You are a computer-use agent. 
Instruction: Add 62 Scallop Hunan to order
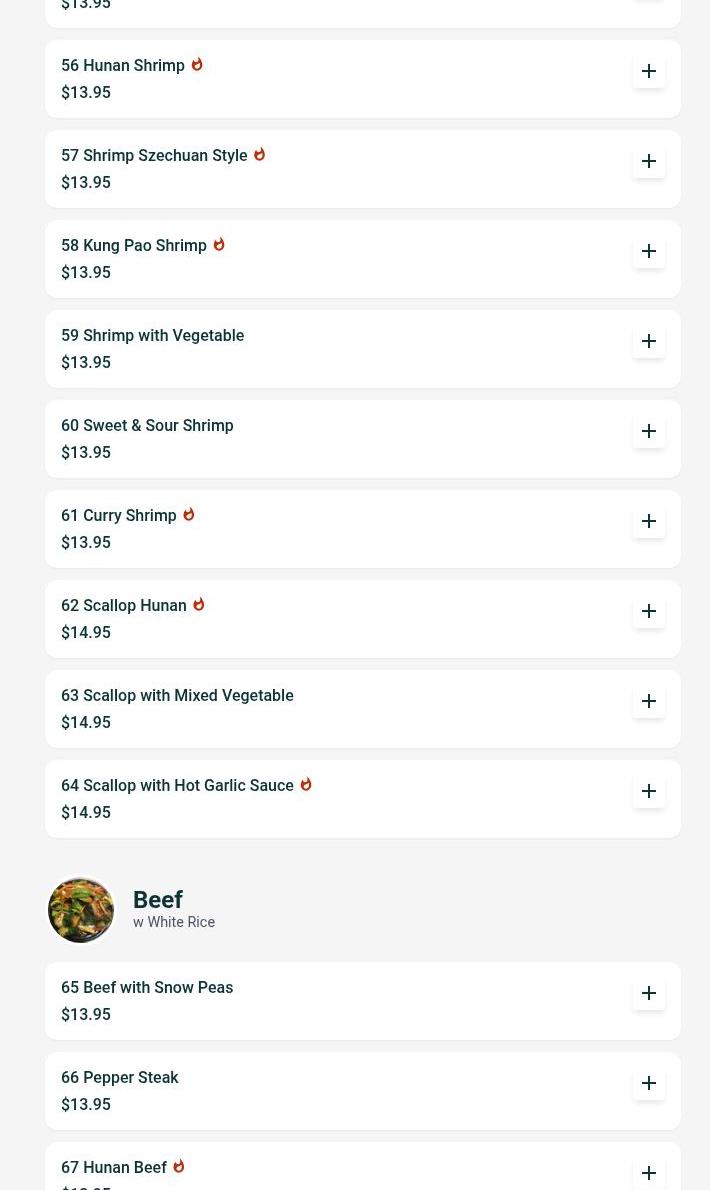pyautogui.click(x=649, y=611)
